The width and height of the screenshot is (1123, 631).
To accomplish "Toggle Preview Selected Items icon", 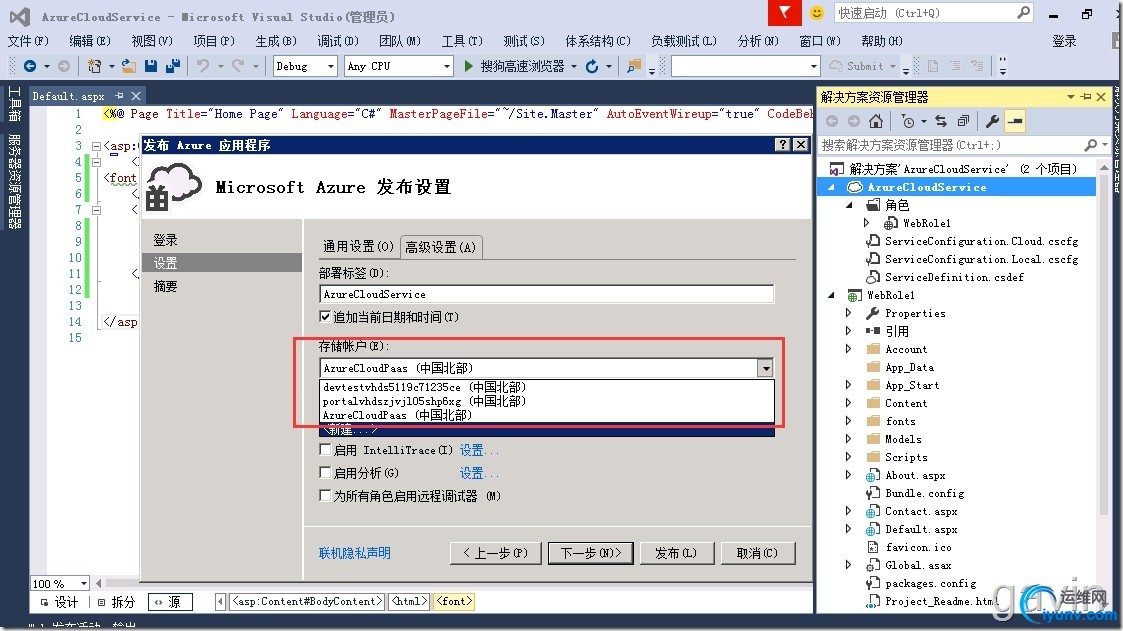I will click(1015, 121).
